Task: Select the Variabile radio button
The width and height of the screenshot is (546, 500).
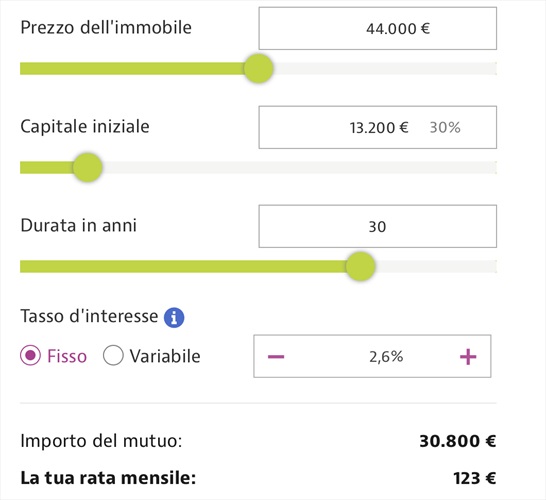Action: click(113, 356)
